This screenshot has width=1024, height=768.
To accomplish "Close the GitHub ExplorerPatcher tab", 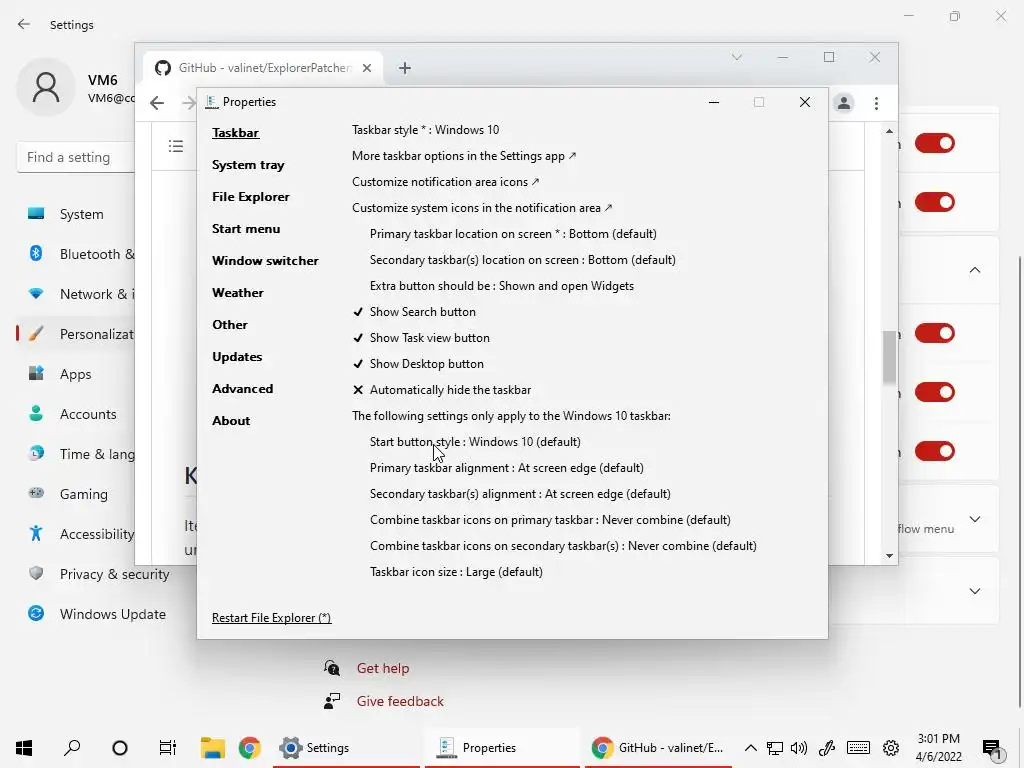I will (367, 68).
